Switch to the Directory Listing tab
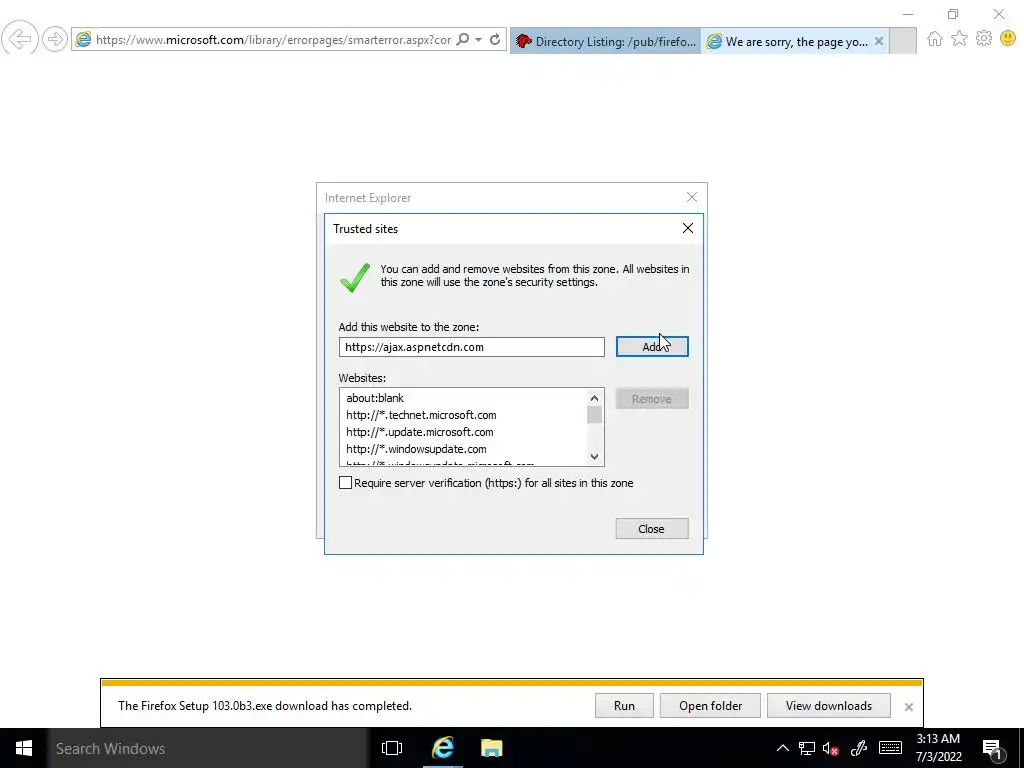Screen dimensions: 1024x768 [605, 41]
